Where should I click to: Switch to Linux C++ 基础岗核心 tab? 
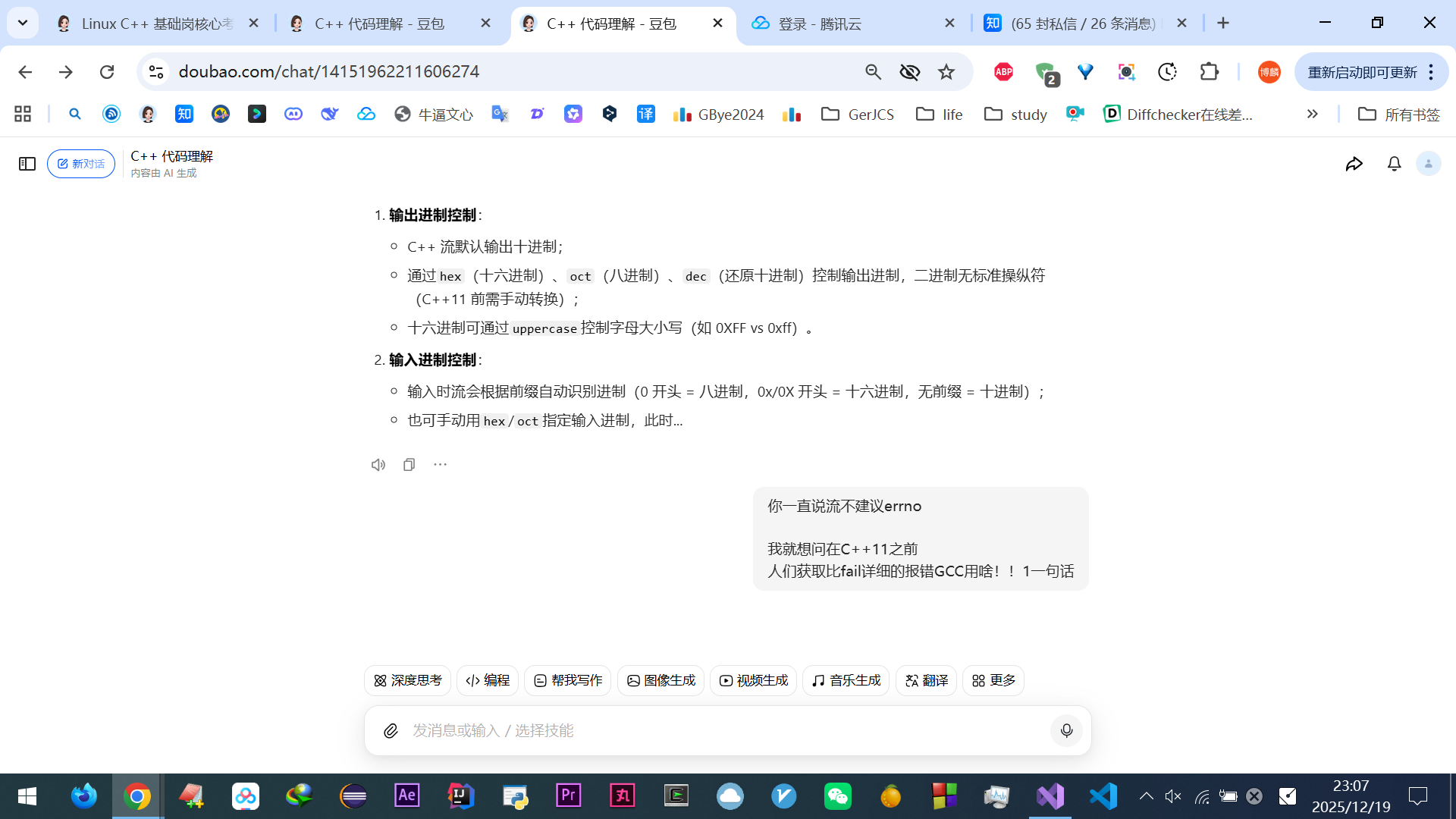(155, 24)
